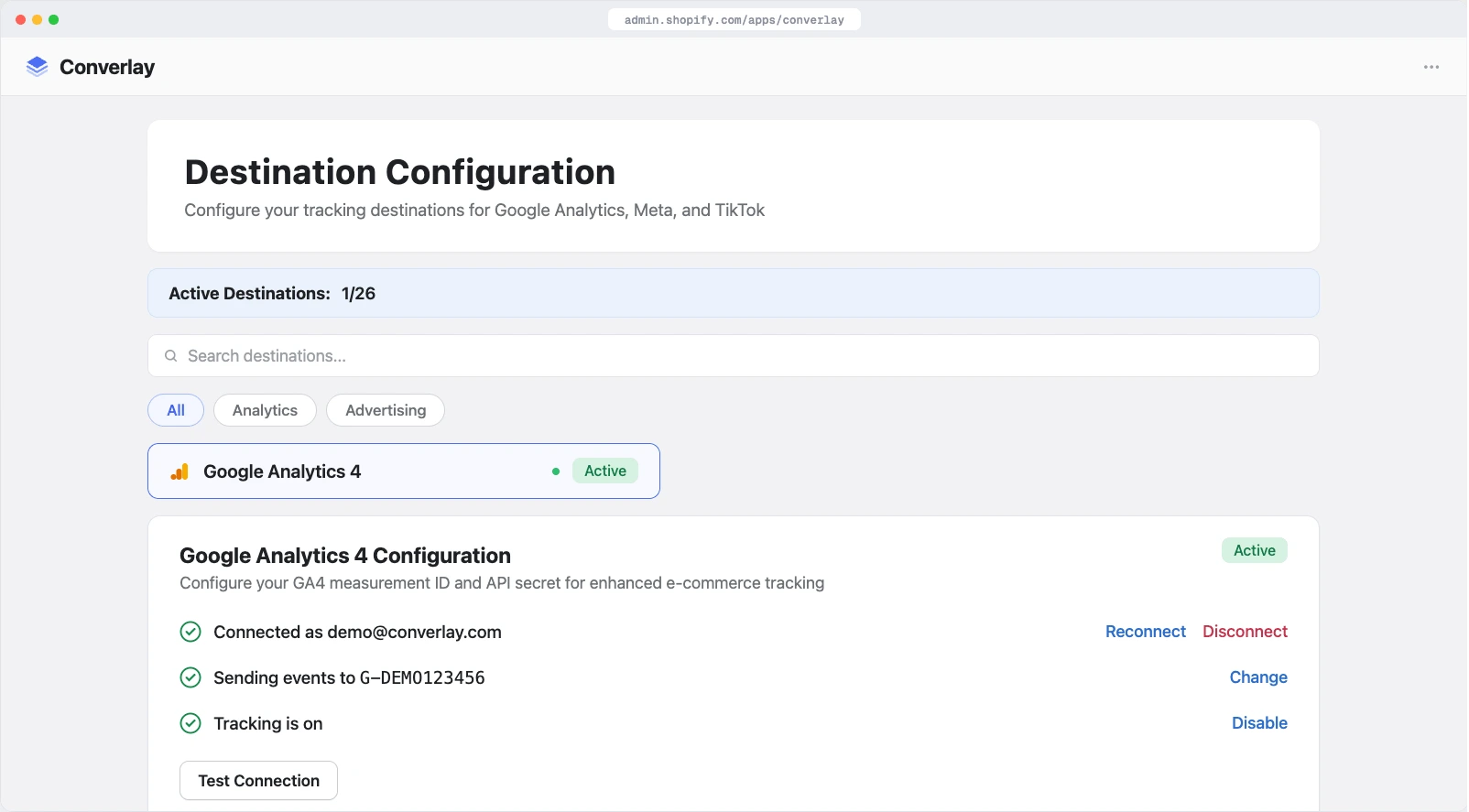Open the three-dot more options menu
The height and width of the screenshot is (812, 1469).
(1431, 67)
